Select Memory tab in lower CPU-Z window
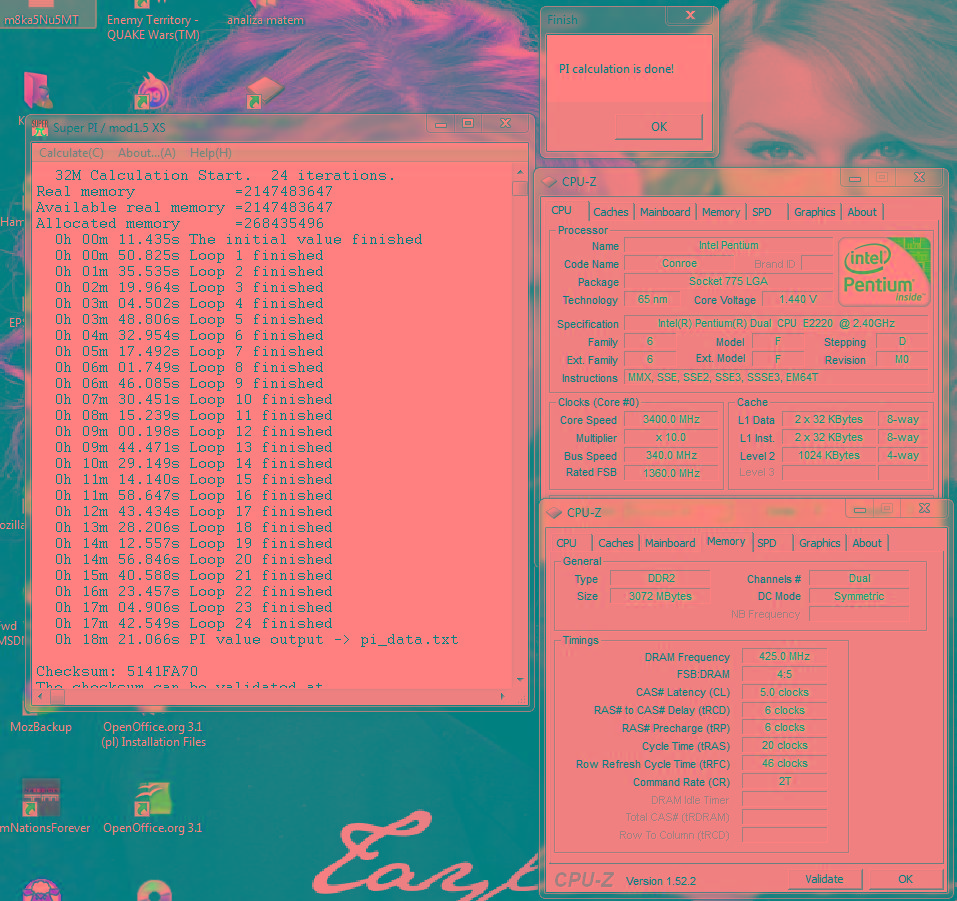Screen dimensions: 957x901 click(x=726, y=541)
